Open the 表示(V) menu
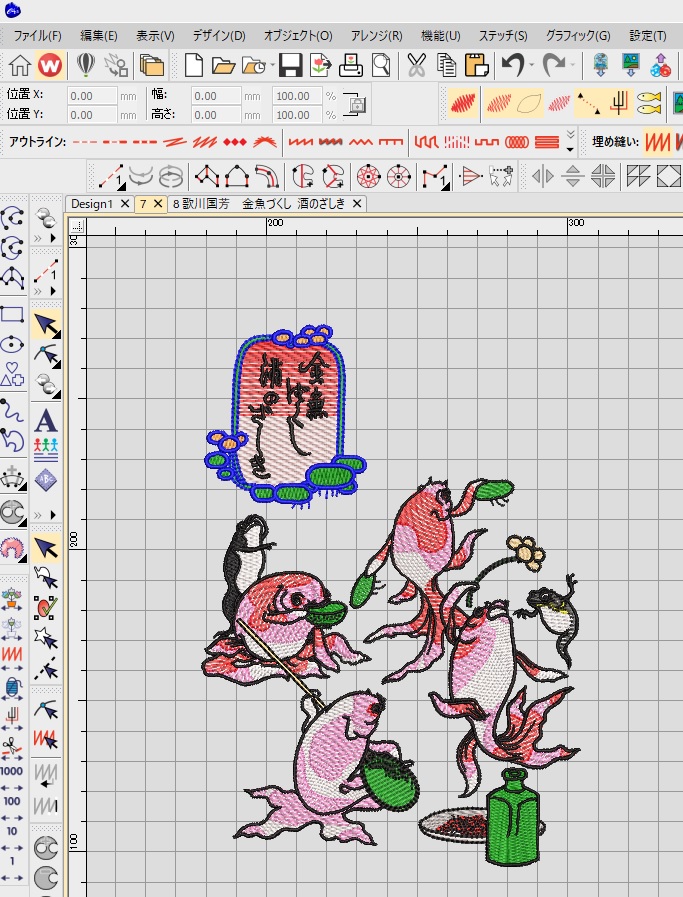683x897 pixels. (155, 35)
